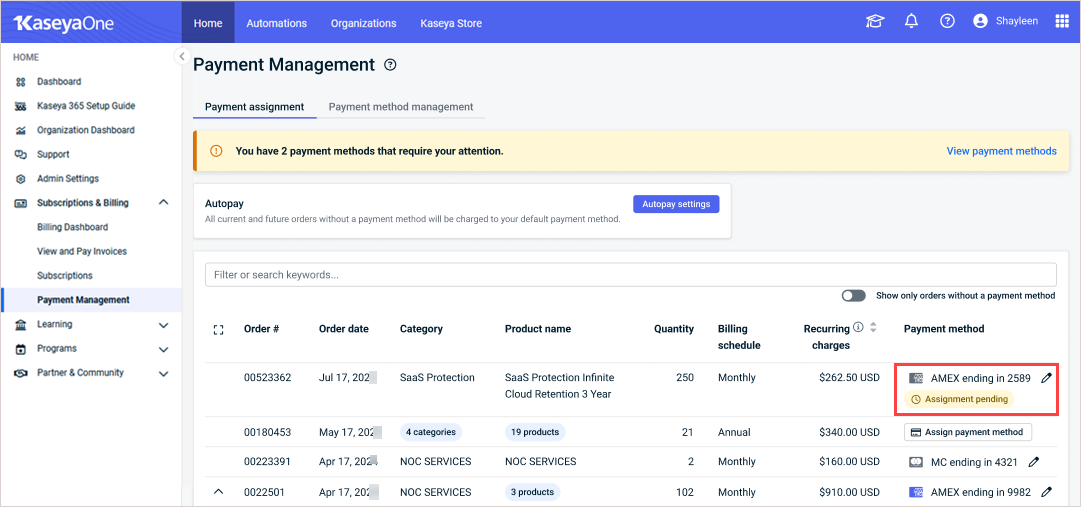Viewport: 1081px width, 507px height.
Task: Toggle show only orders without payment method
Action: pos(853,295)
